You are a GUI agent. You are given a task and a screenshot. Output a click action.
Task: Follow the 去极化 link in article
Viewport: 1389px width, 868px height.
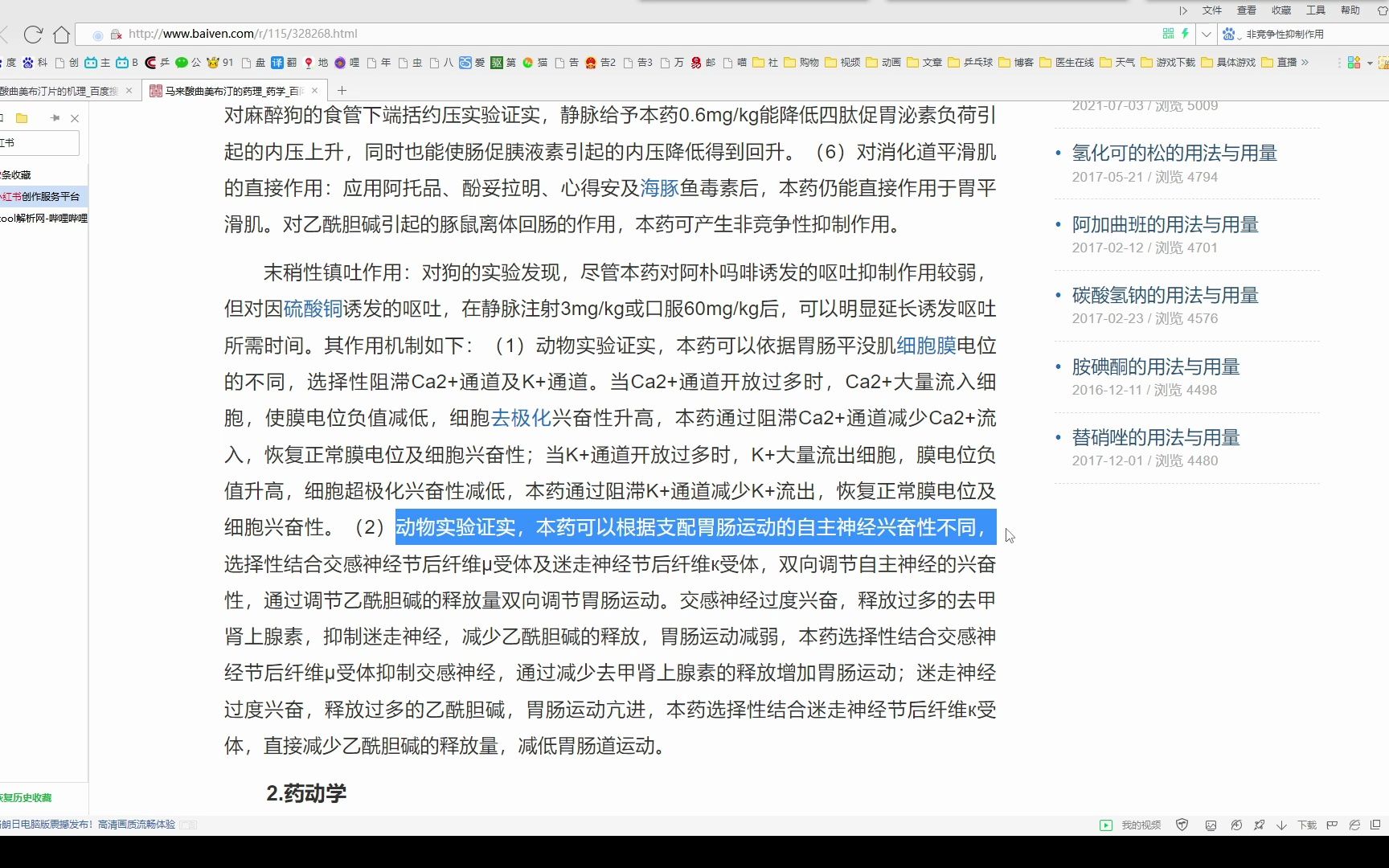point(521,418)
